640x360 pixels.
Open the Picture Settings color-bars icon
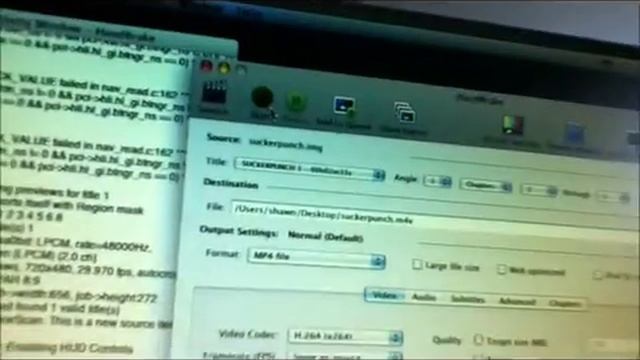pos(512,125)
